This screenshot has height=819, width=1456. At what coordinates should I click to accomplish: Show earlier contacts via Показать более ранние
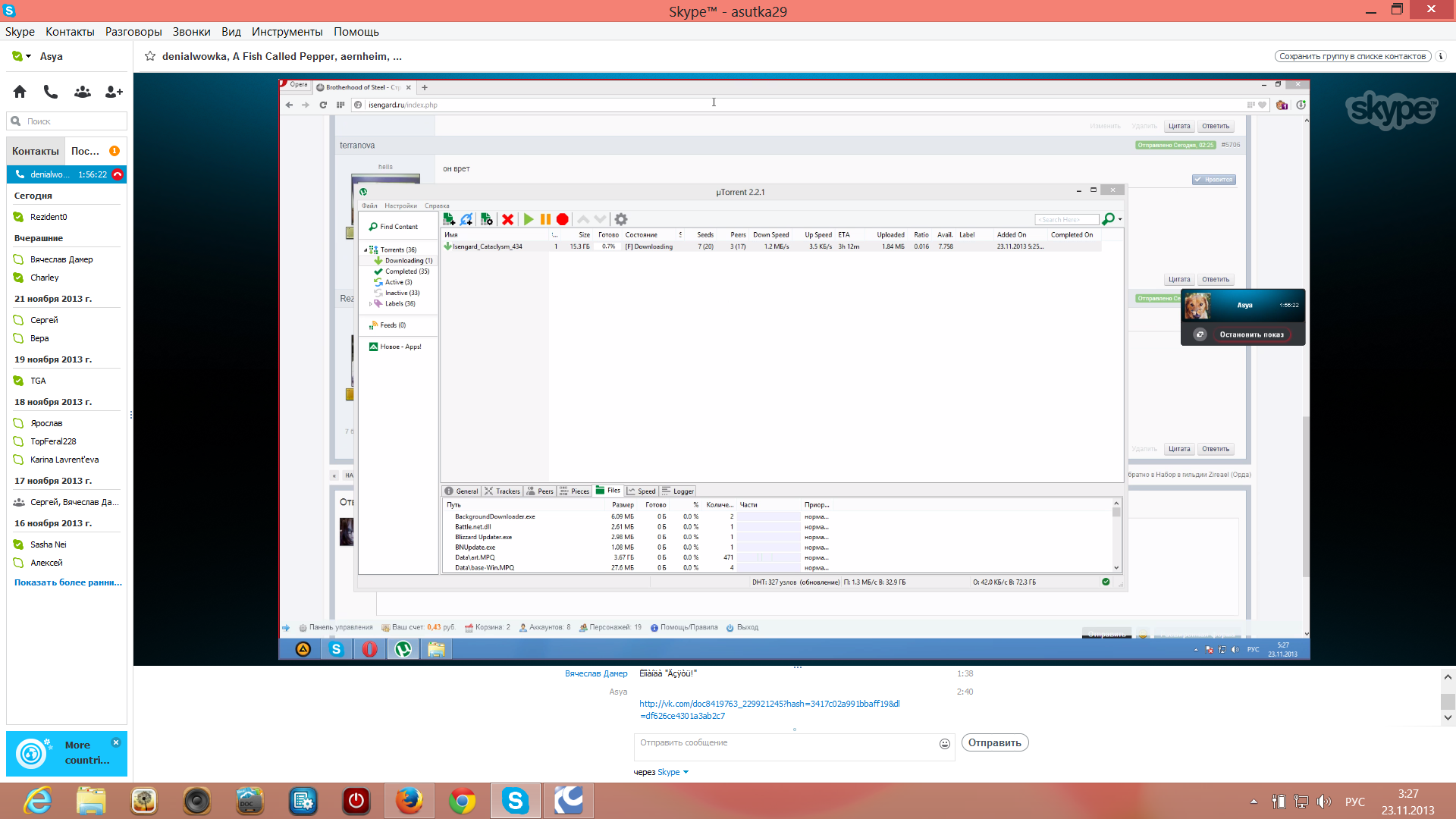click(x=68, y=582)
